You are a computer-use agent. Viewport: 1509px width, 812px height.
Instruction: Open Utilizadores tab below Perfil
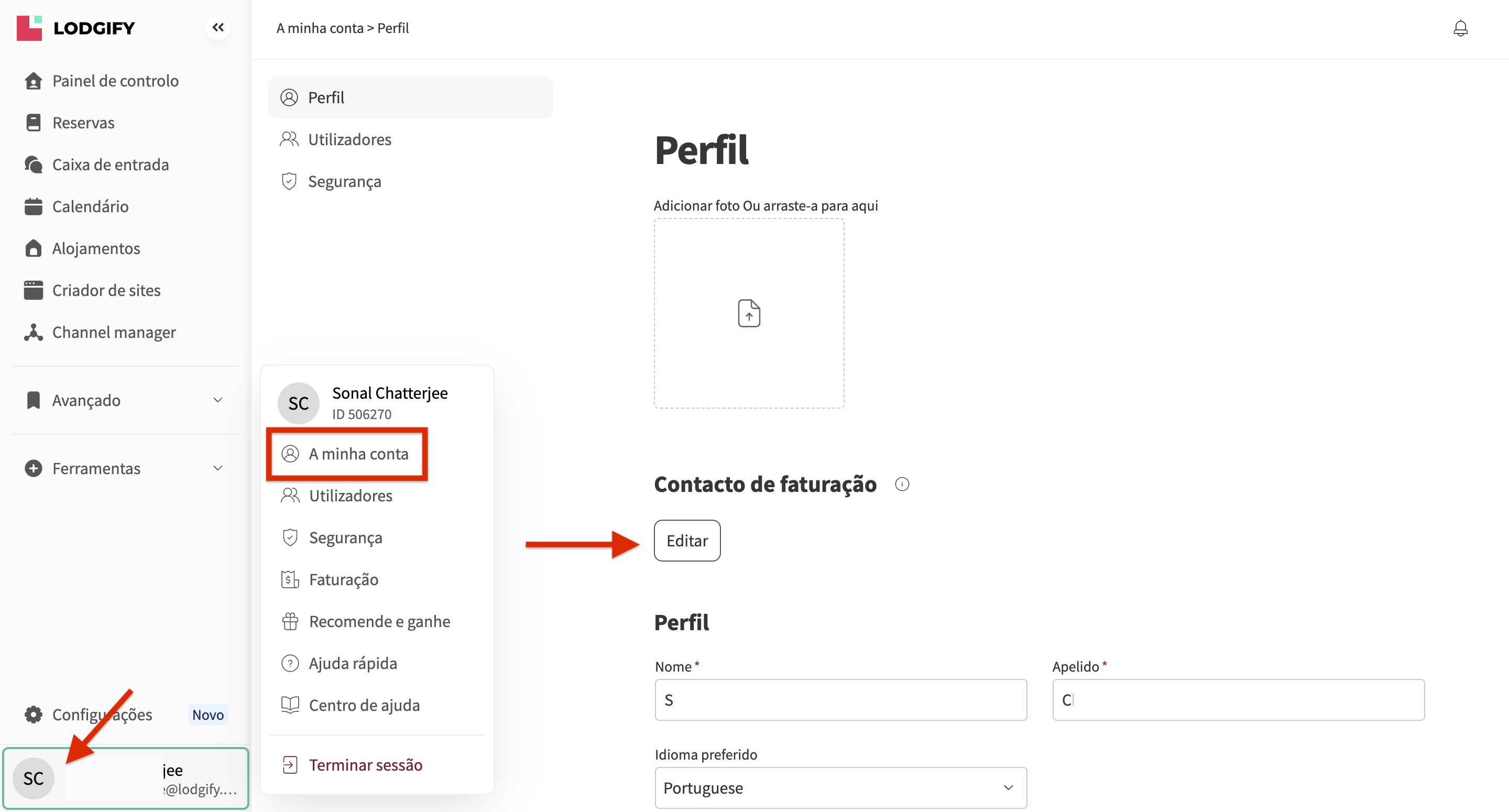coord(349,139)
